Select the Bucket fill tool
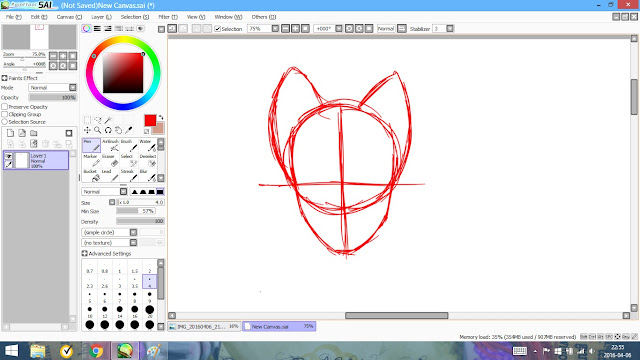 coord(91,176)
